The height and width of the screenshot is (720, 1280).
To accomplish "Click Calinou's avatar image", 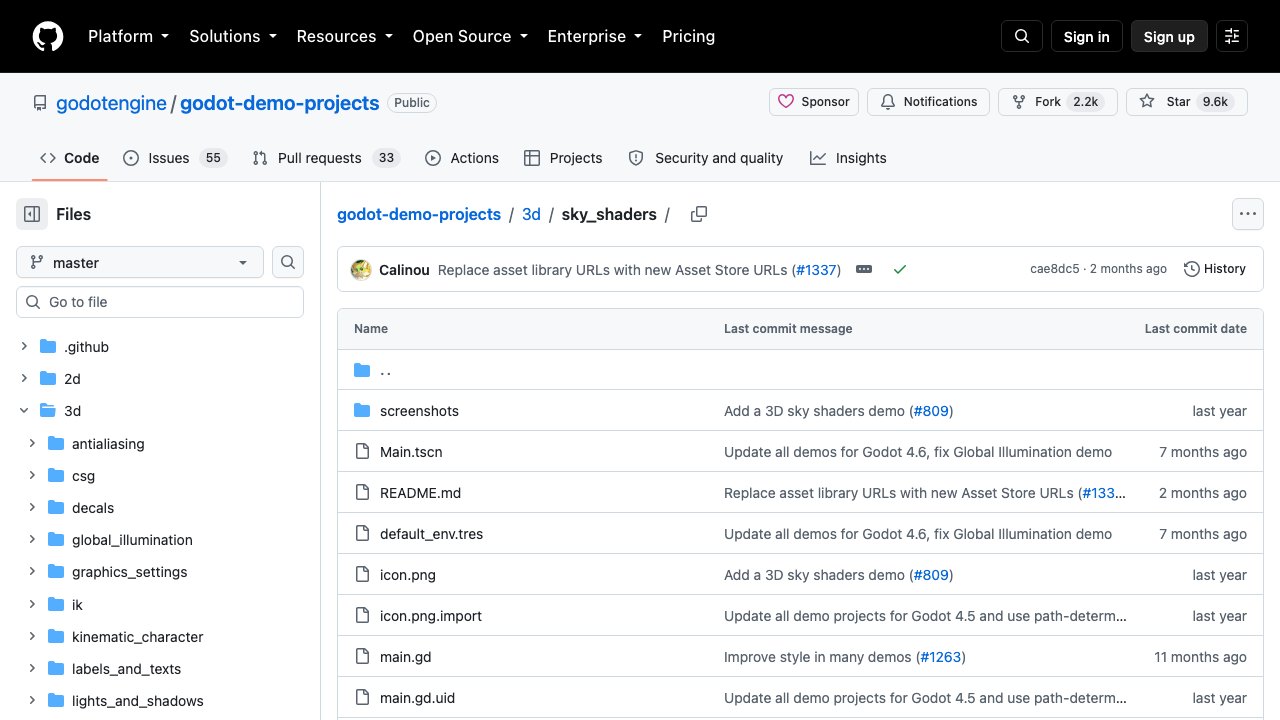I will 361,269.
